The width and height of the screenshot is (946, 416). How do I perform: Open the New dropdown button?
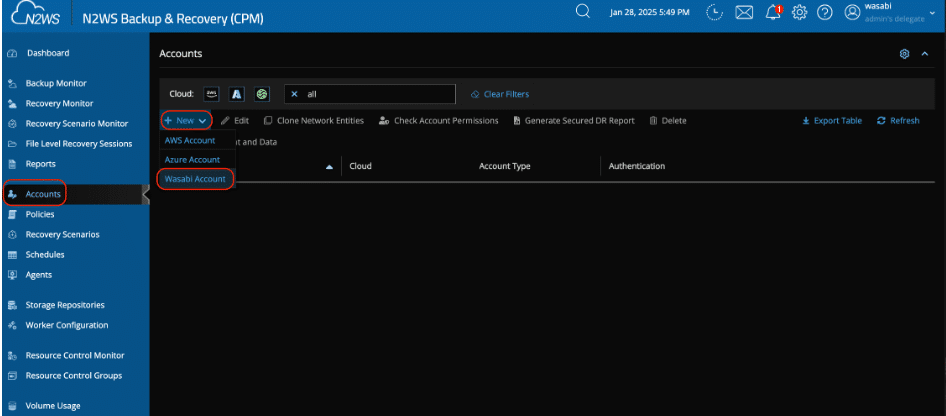[x=186, y=121]
